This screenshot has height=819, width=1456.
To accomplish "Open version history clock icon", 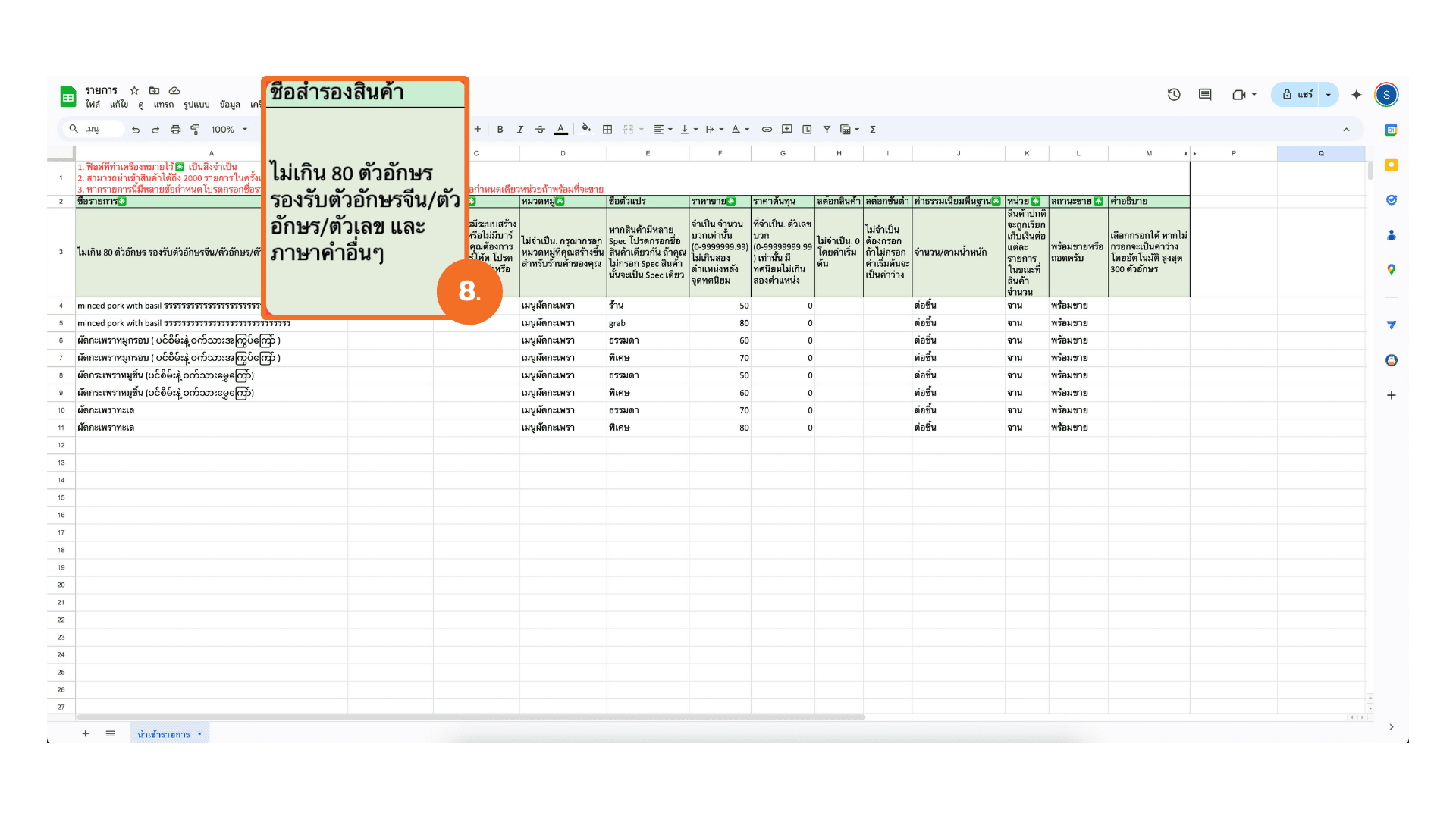I will [x=1174, y=95].
